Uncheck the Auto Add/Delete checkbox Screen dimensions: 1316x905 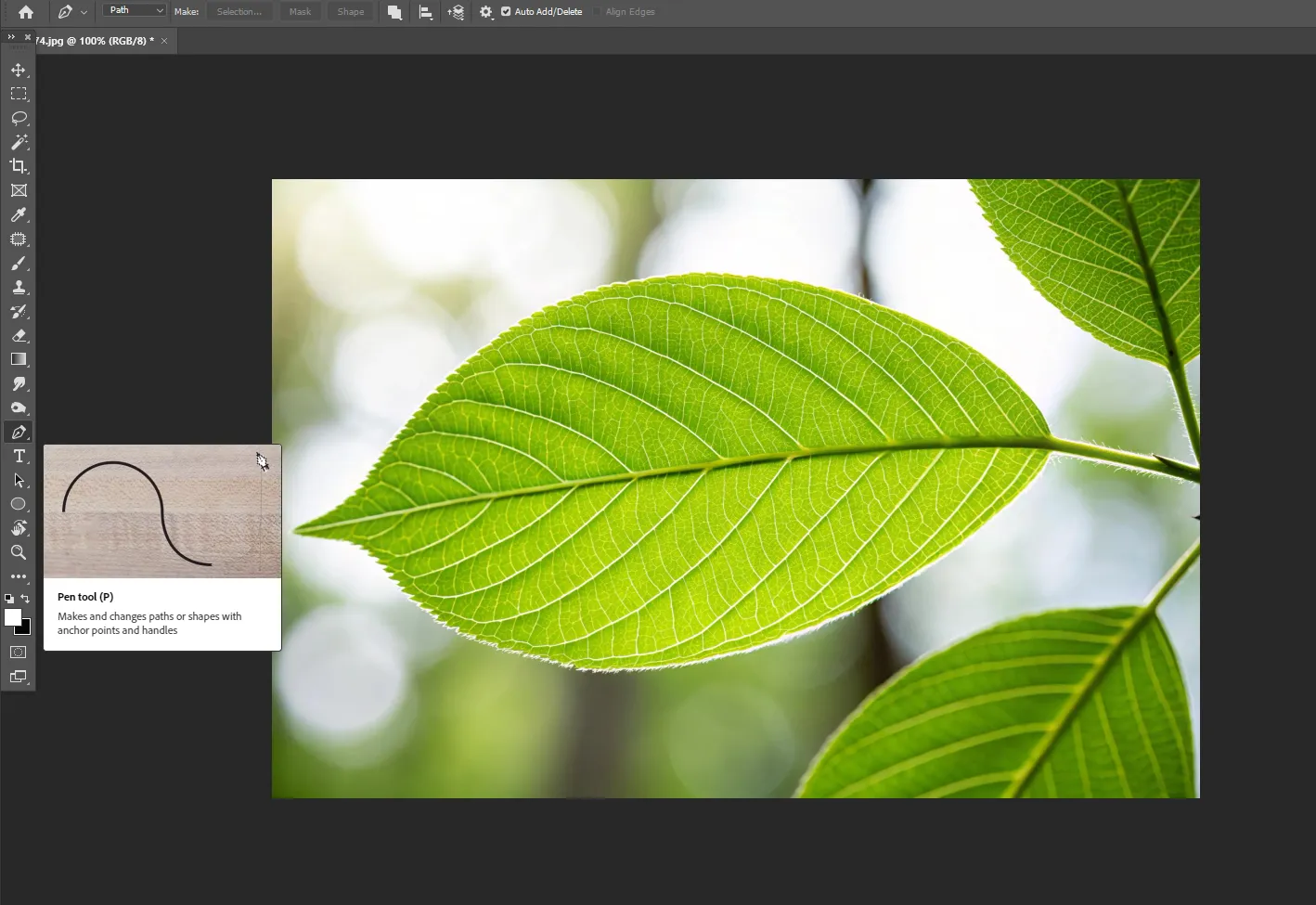(x=506, y=12)
